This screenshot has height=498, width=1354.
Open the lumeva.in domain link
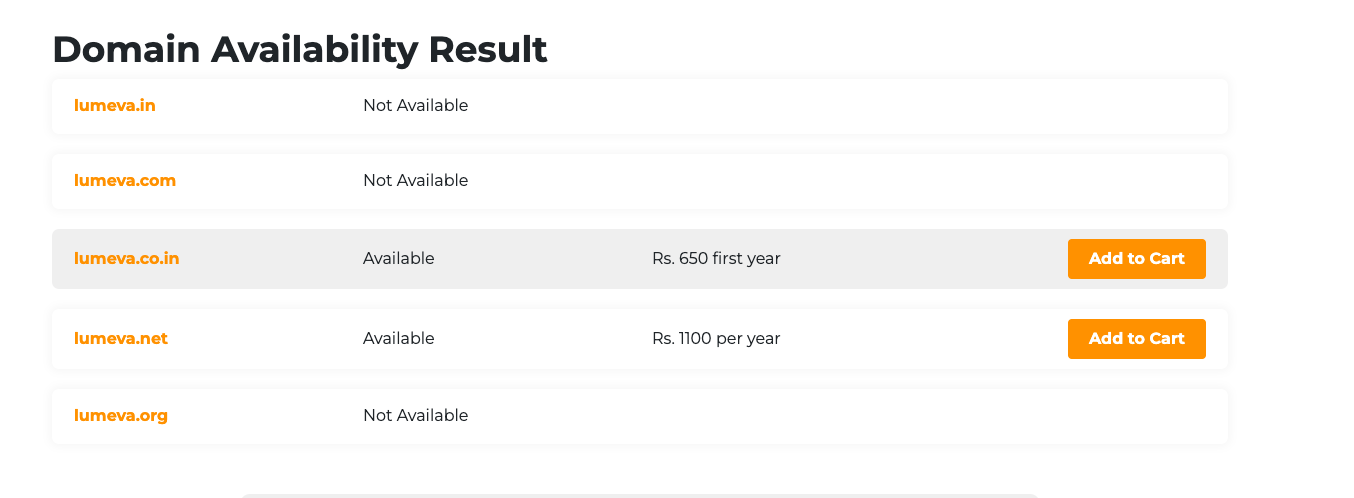(115, 105)
